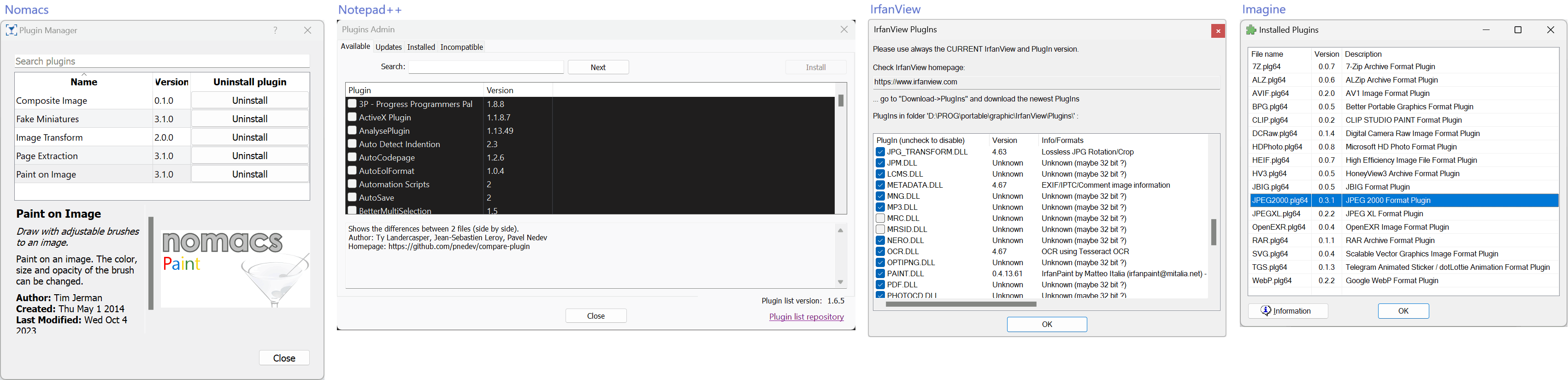This screenshot has height=380, width=1568.
Task: Open the Plugin list repository link
Action: pos(806,317)
